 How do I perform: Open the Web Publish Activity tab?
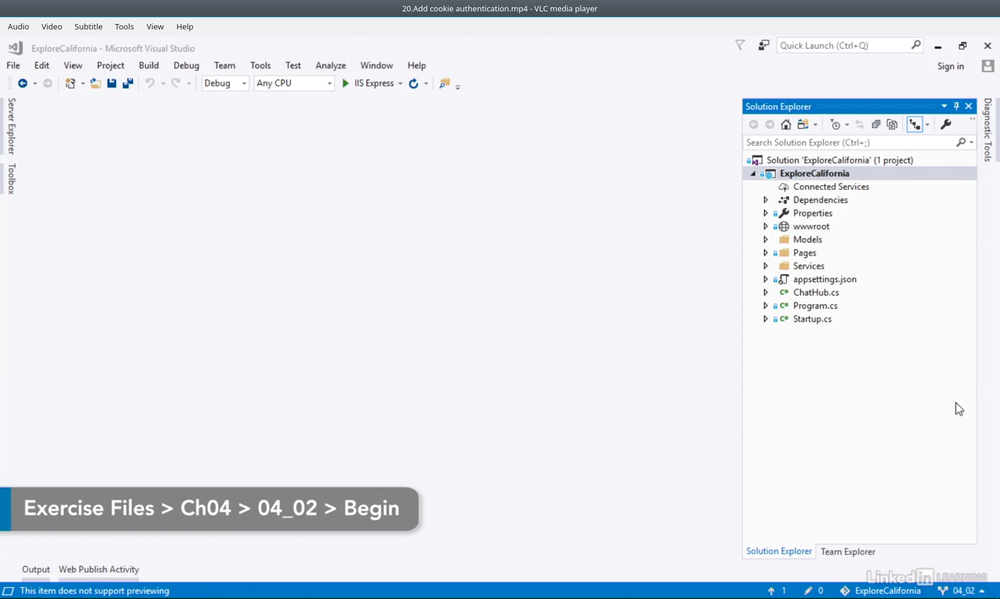click(x=99, y=570)
